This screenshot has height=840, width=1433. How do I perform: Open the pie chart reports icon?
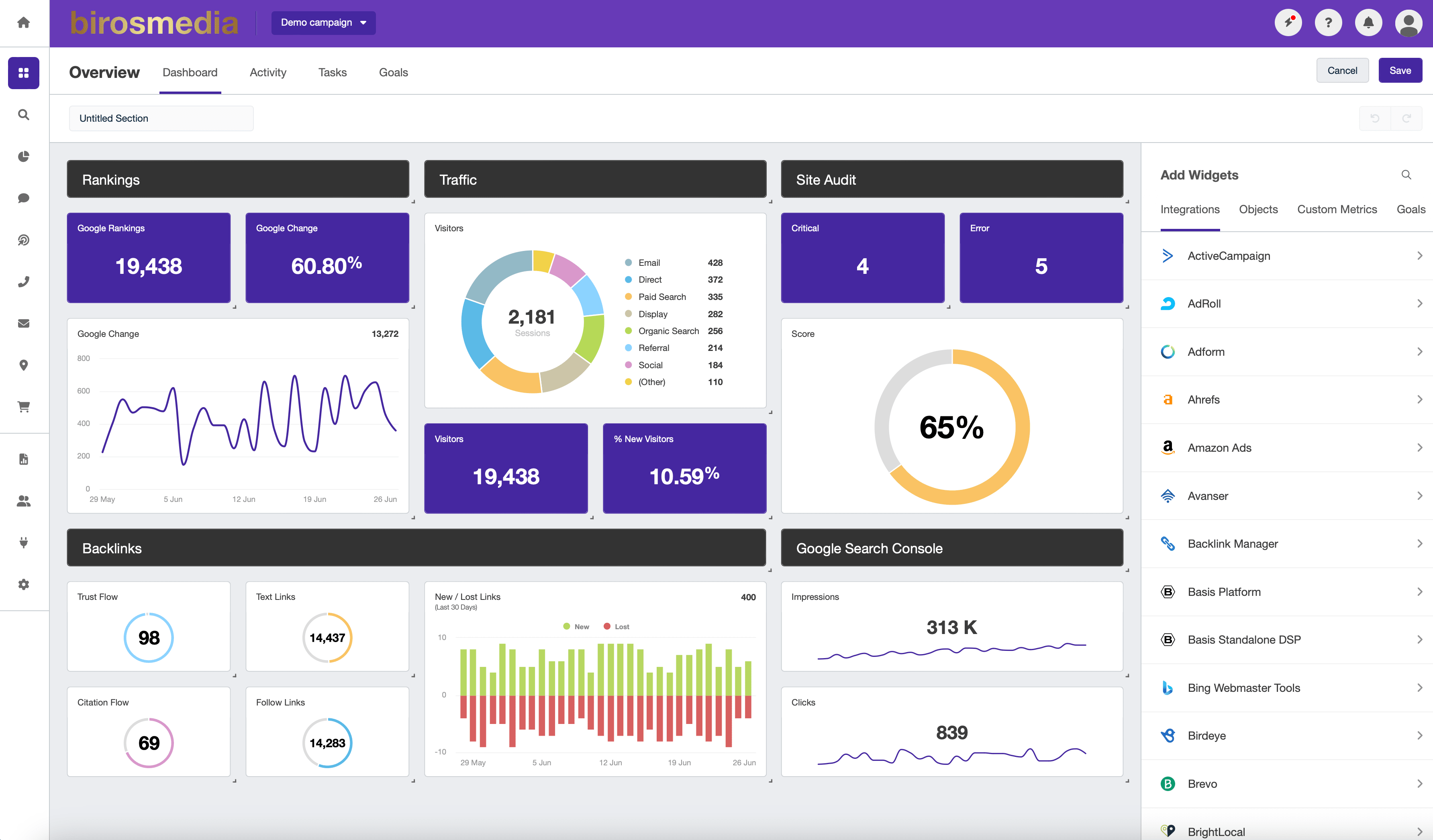point(23,156)
